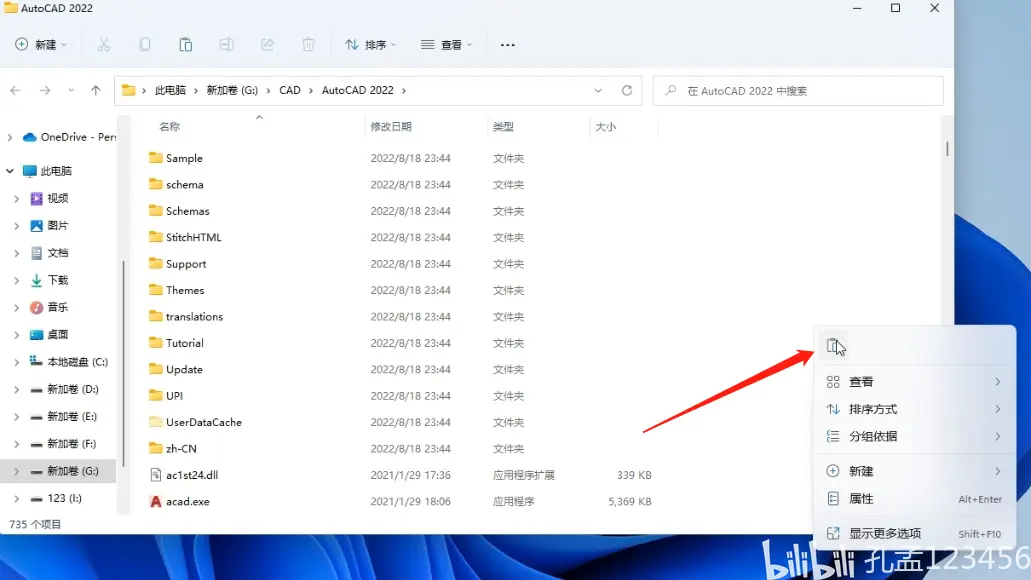Click the Rename icon in toolbar
The width and height of the screenshot is (1031, 580).
click(x=226, y=45)
